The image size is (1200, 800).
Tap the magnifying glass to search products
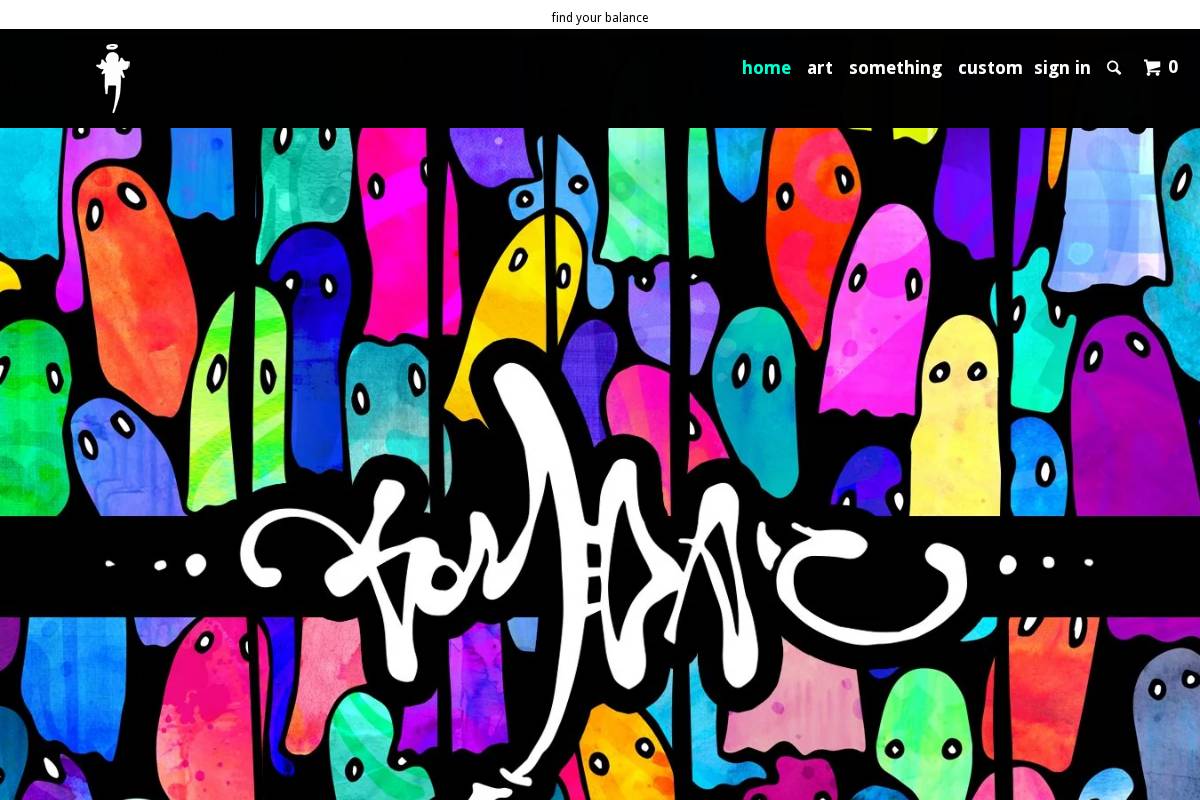1114,67
